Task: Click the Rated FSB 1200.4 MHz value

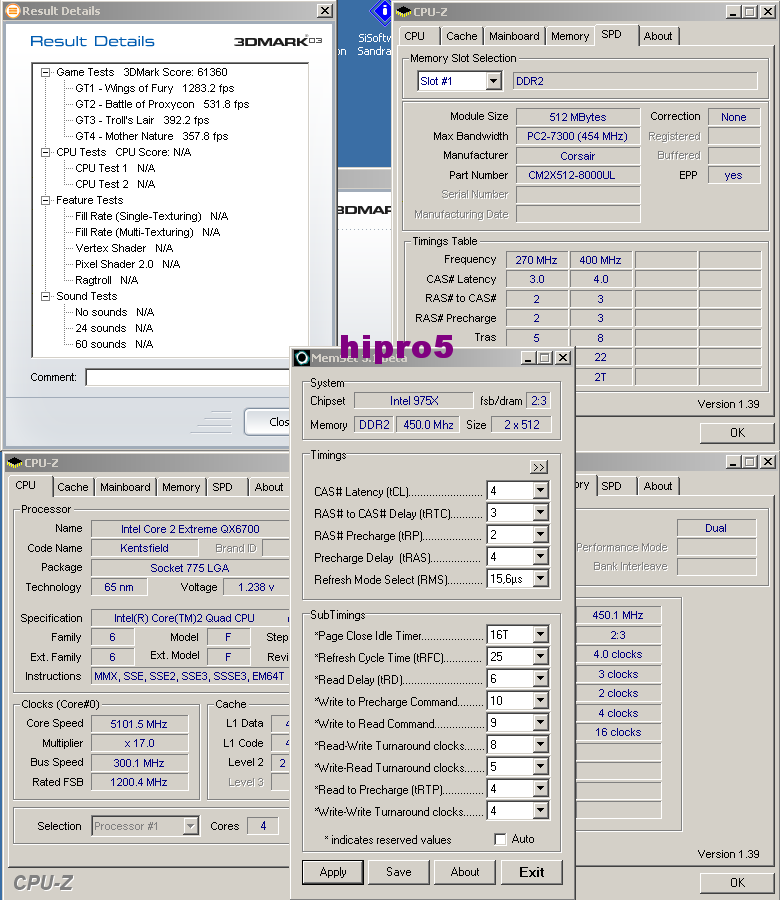Action: [139, 782]
